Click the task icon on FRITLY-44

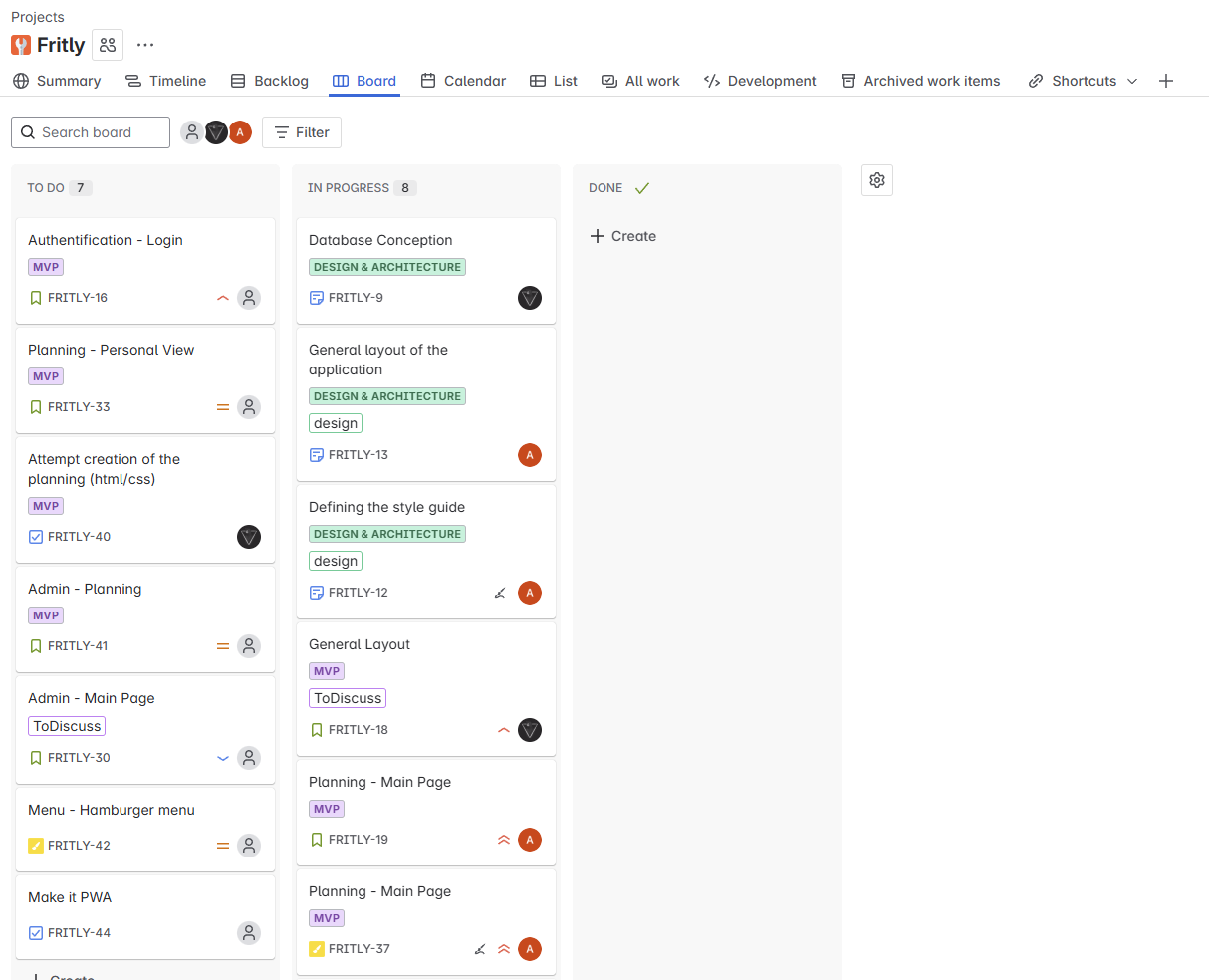pos(36,932)
